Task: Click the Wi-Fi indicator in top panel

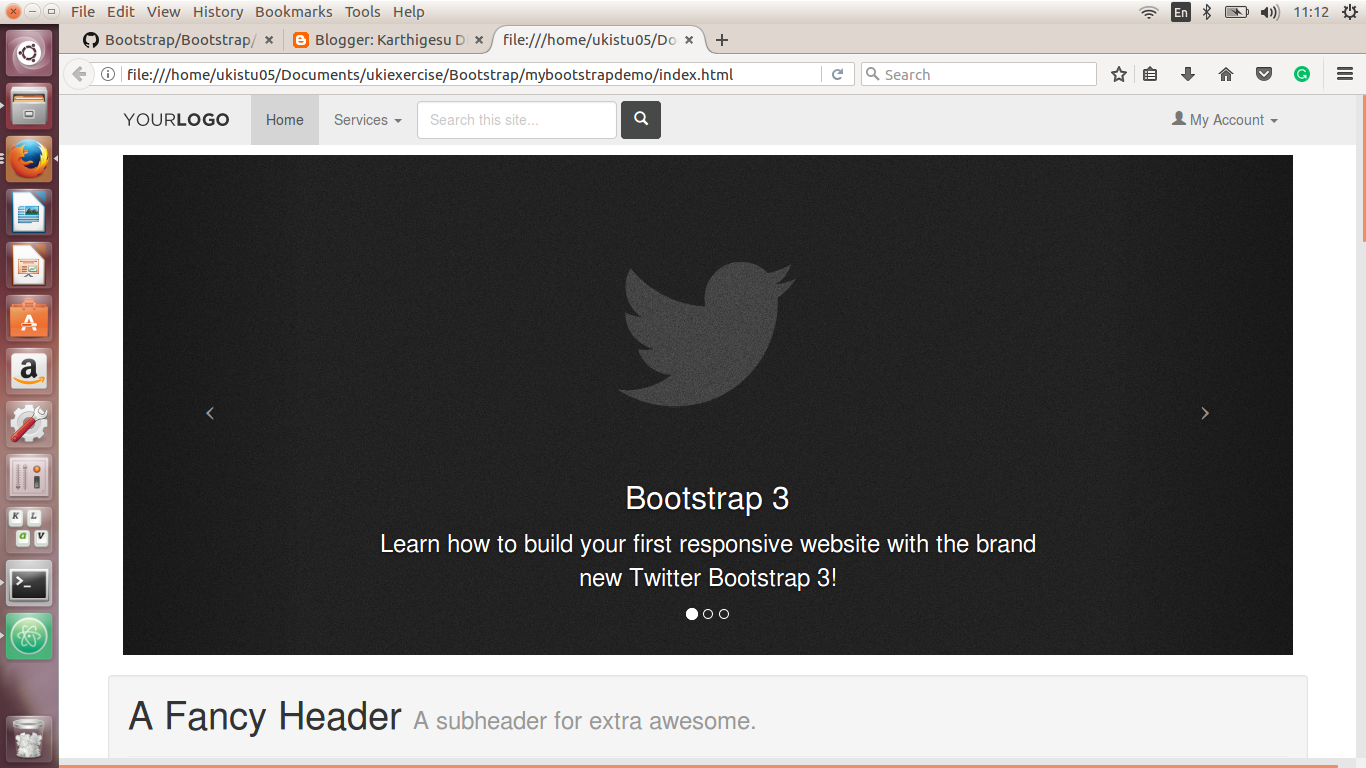Action: (x=1149, y=12)
